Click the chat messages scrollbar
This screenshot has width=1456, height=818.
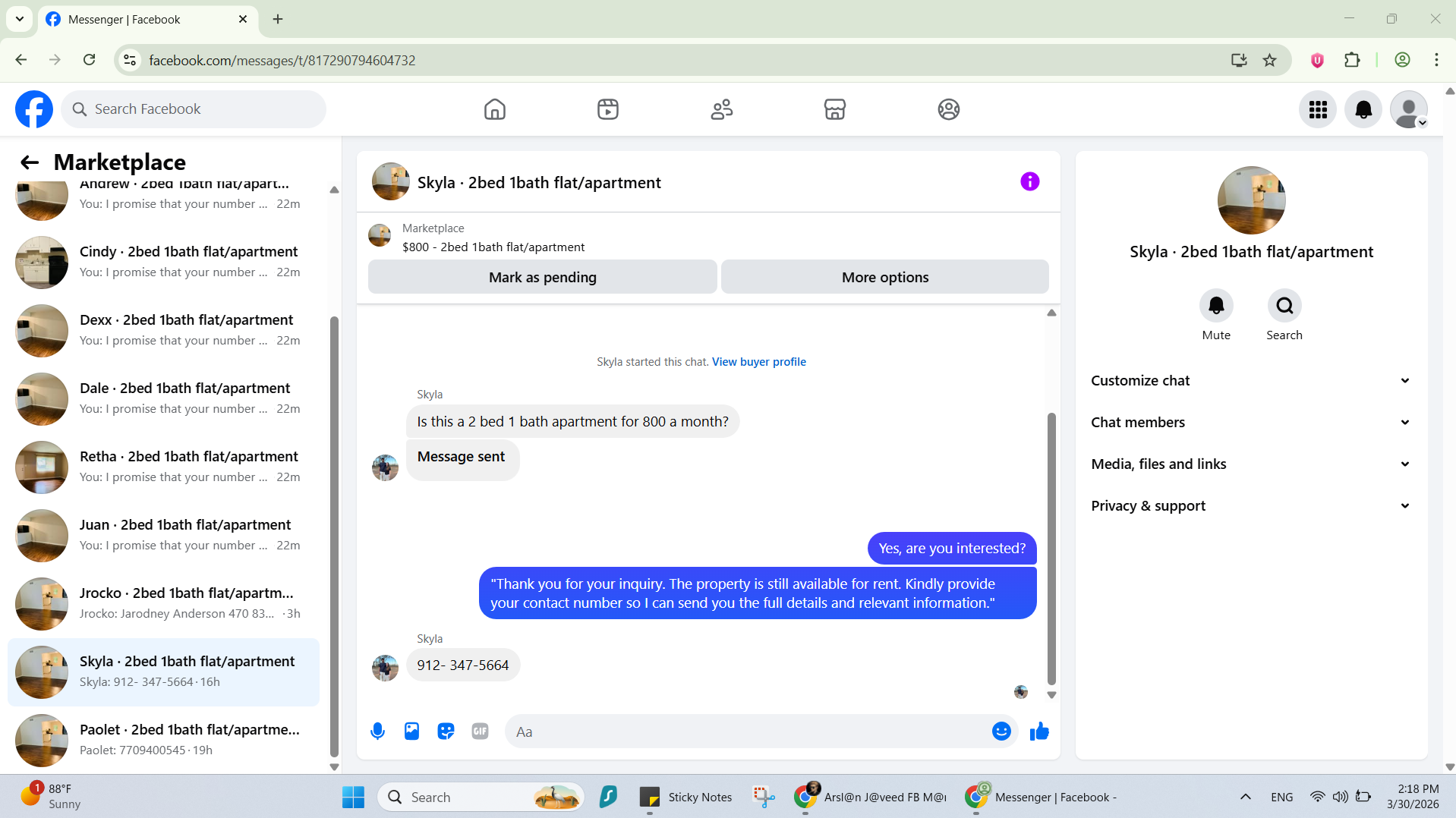1051,549
